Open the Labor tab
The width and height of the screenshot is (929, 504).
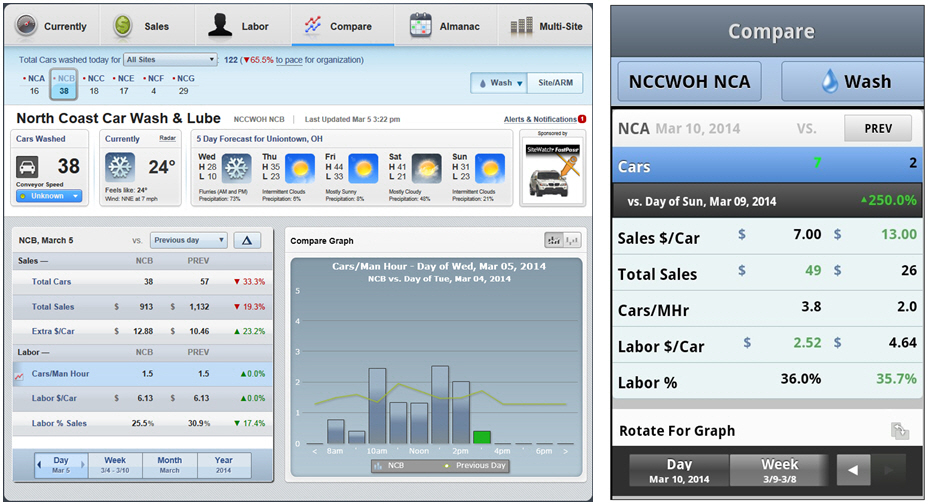[x=243, y=25]
